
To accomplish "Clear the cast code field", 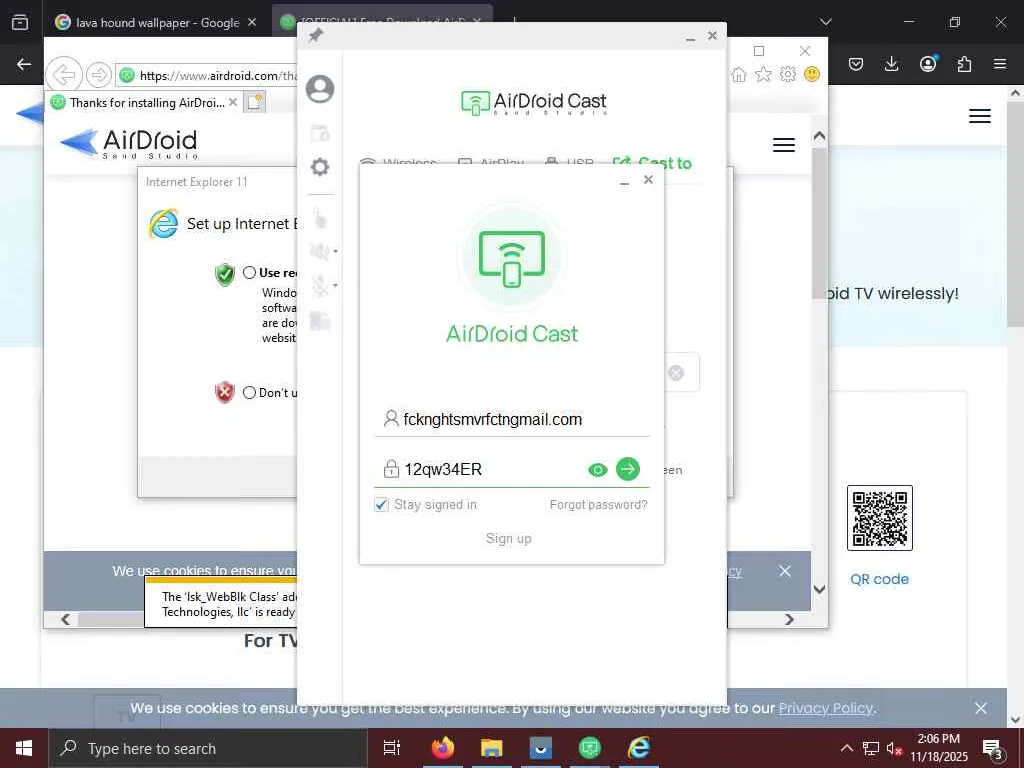I will click(x=676, y=373).
